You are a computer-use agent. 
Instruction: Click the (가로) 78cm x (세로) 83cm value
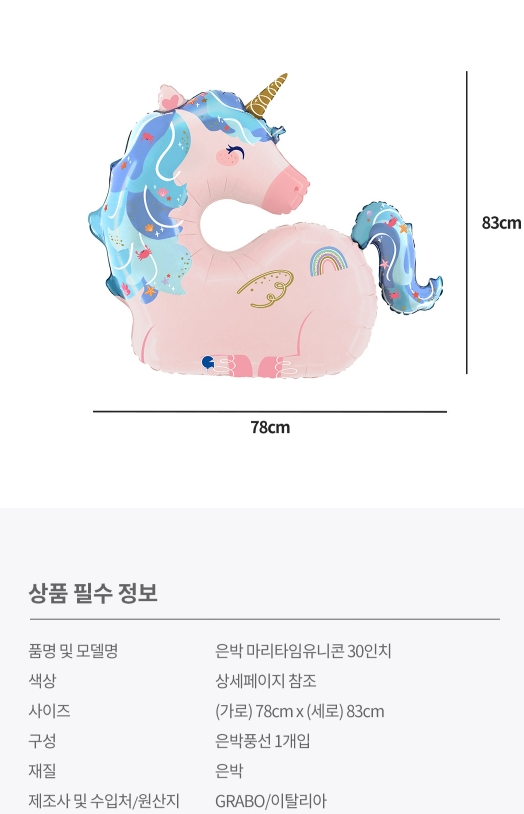point(300,711)
